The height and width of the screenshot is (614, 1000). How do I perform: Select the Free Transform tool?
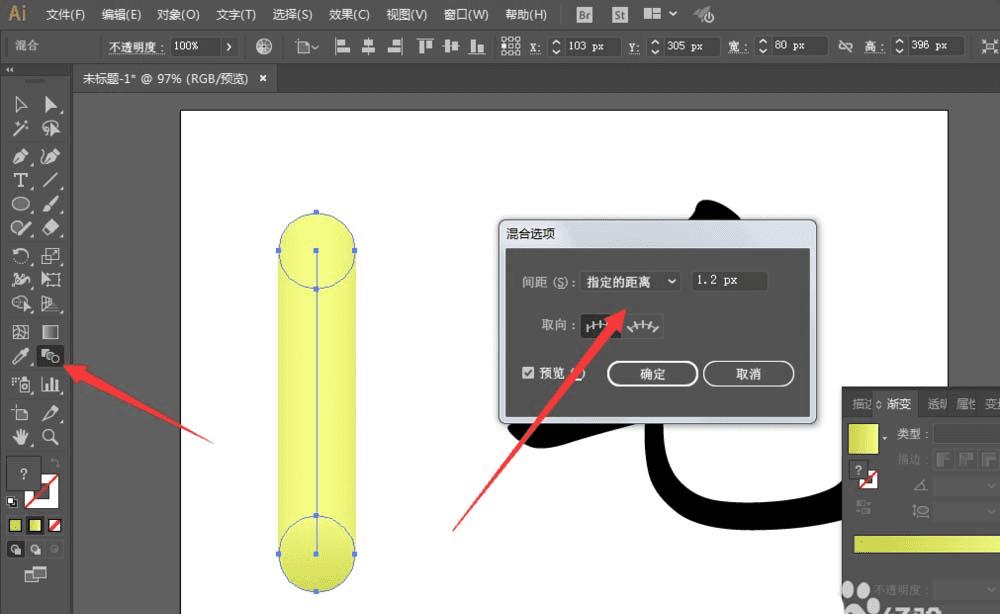[x=50, y=279]
